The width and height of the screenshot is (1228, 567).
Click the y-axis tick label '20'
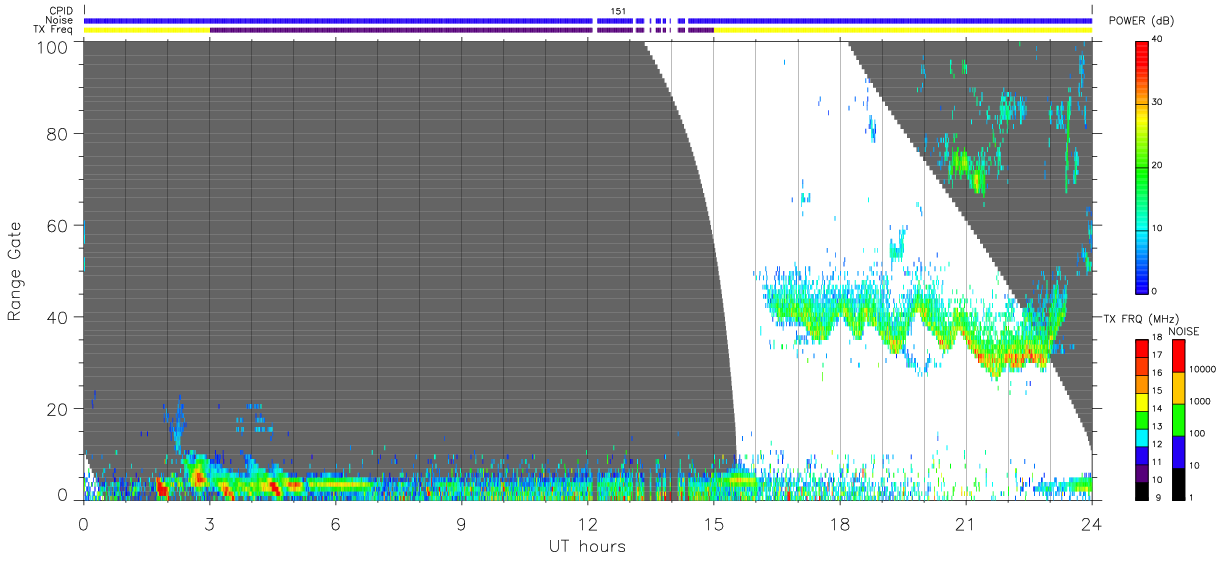coord(56,409)
